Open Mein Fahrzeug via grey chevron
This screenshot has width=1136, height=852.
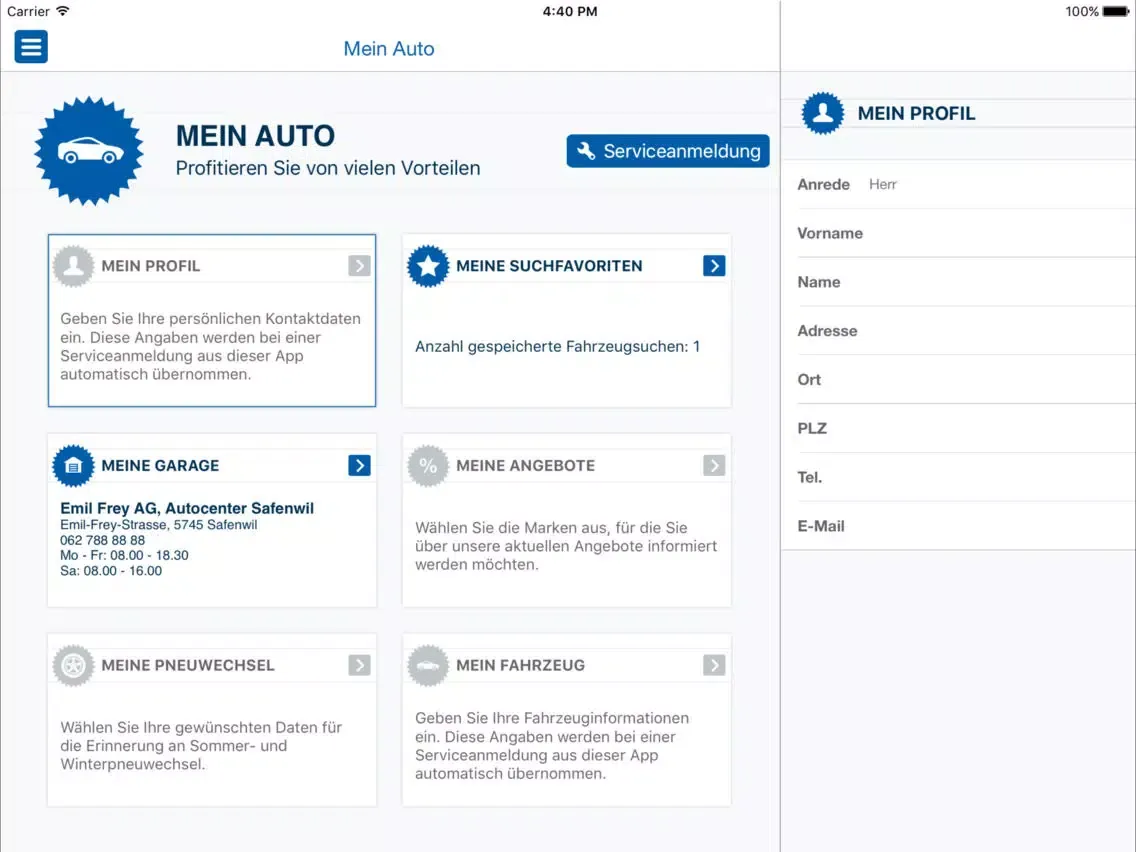(714, 665)
